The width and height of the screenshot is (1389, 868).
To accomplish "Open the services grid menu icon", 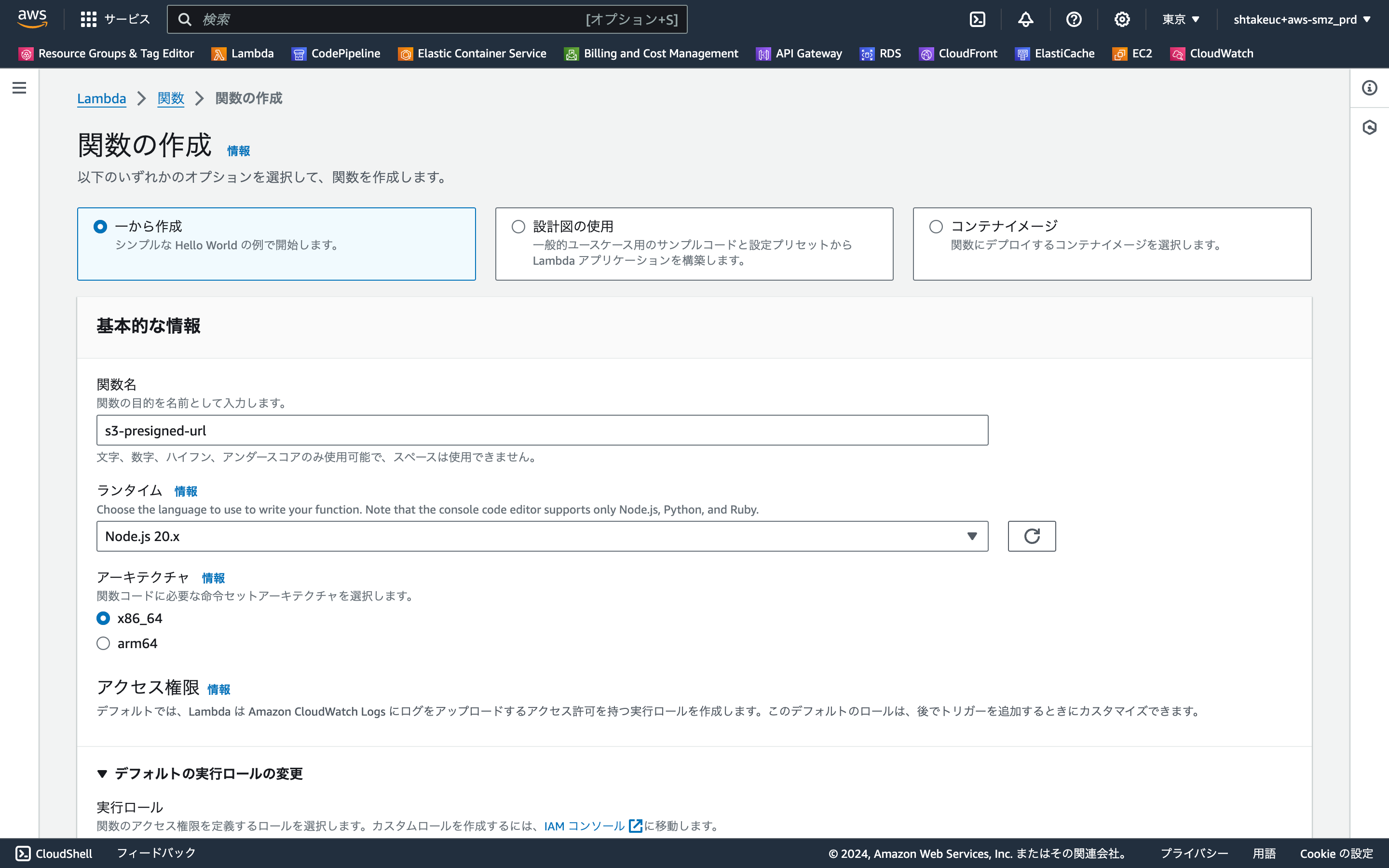I will [x=88, y=19].
